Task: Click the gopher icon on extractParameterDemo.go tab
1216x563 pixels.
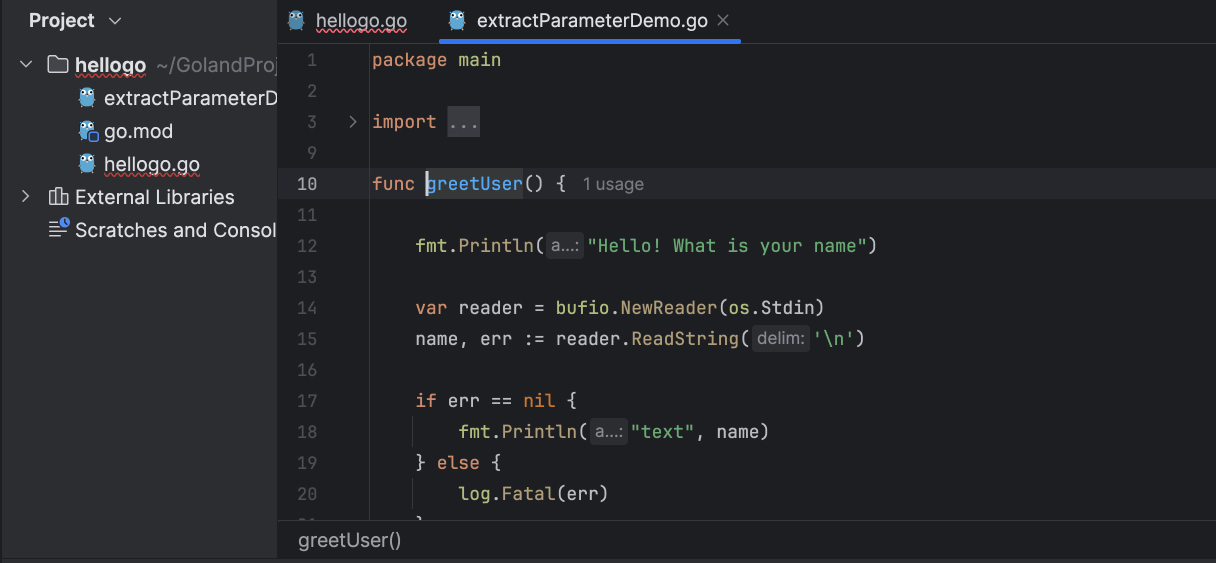Action: [457, 20]
